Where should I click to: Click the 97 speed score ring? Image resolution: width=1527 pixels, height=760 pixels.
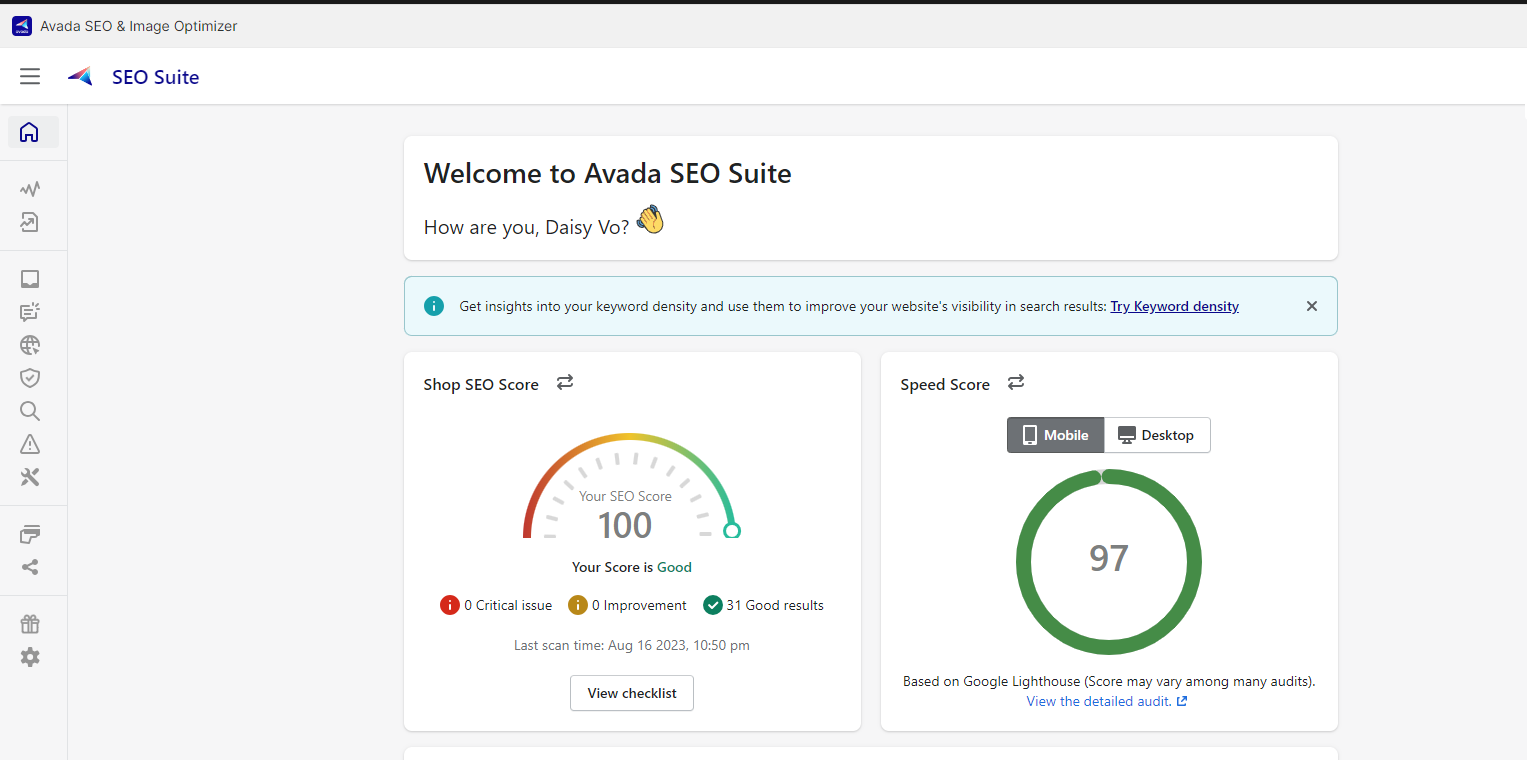(1109, 562)
